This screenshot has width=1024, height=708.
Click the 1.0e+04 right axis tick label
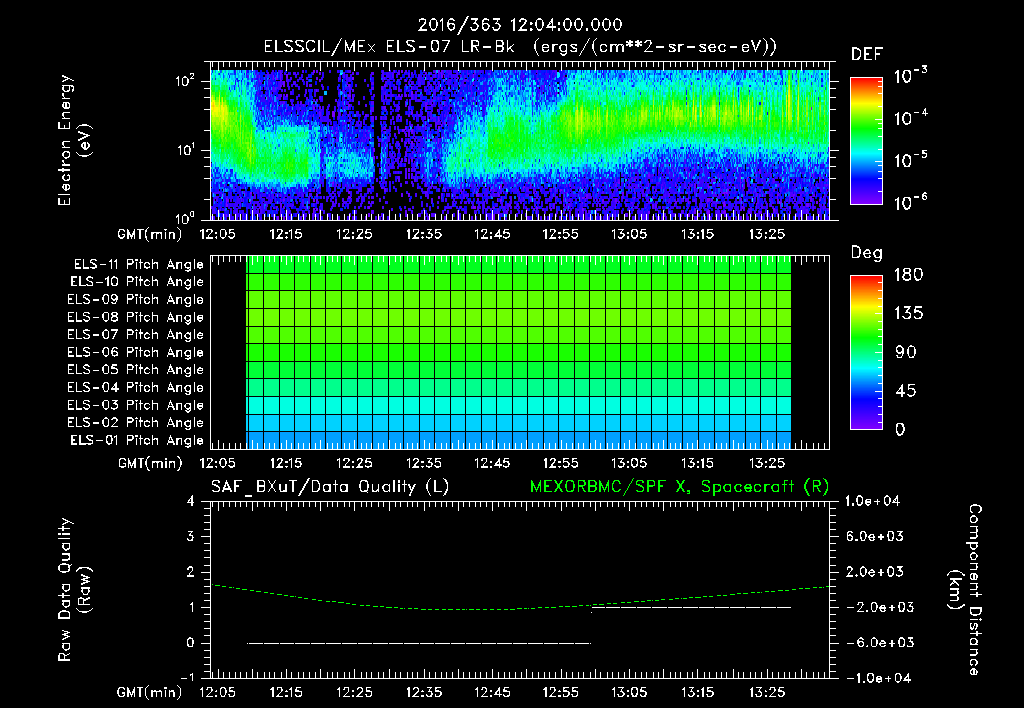point(872,501)
